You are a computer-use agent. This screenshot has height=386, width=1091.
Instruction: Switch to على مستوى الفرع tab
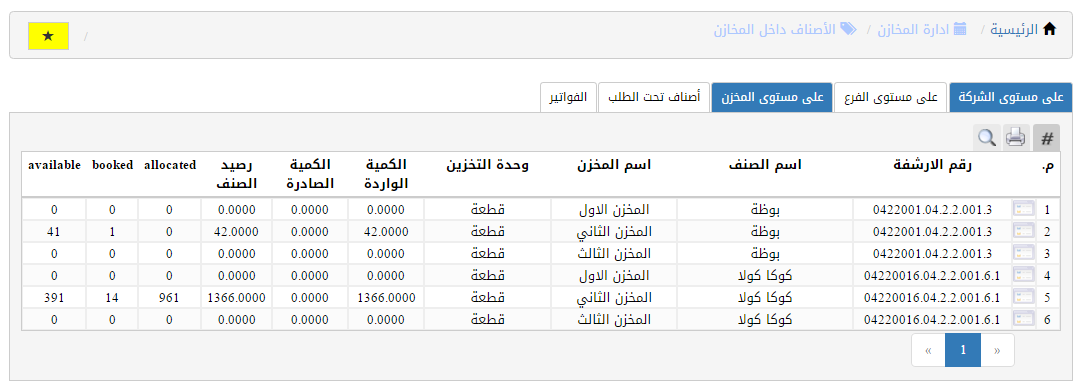[x=891, y=97]
